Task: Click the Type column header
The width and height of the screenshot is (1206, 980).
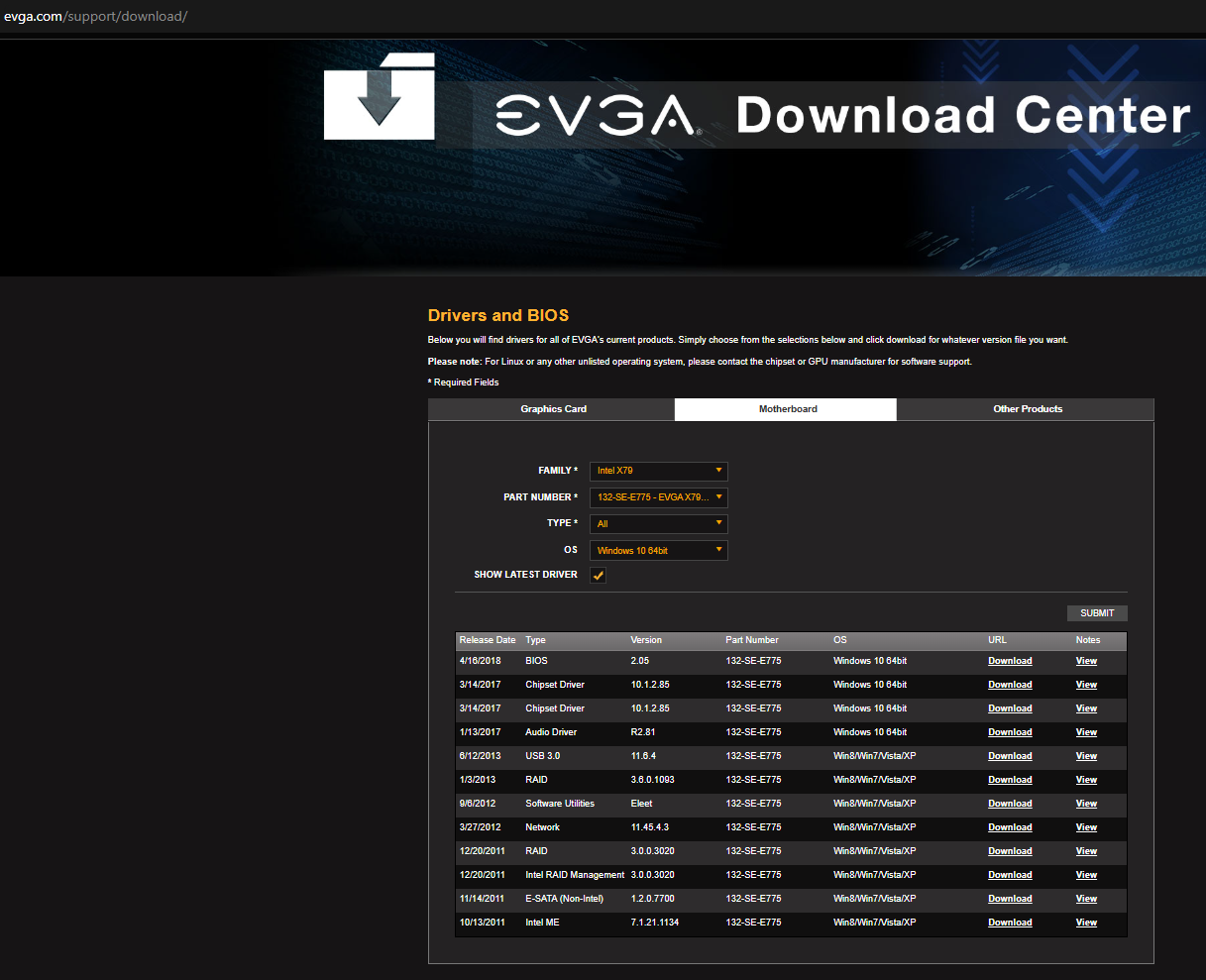Action: pos(535,640)
